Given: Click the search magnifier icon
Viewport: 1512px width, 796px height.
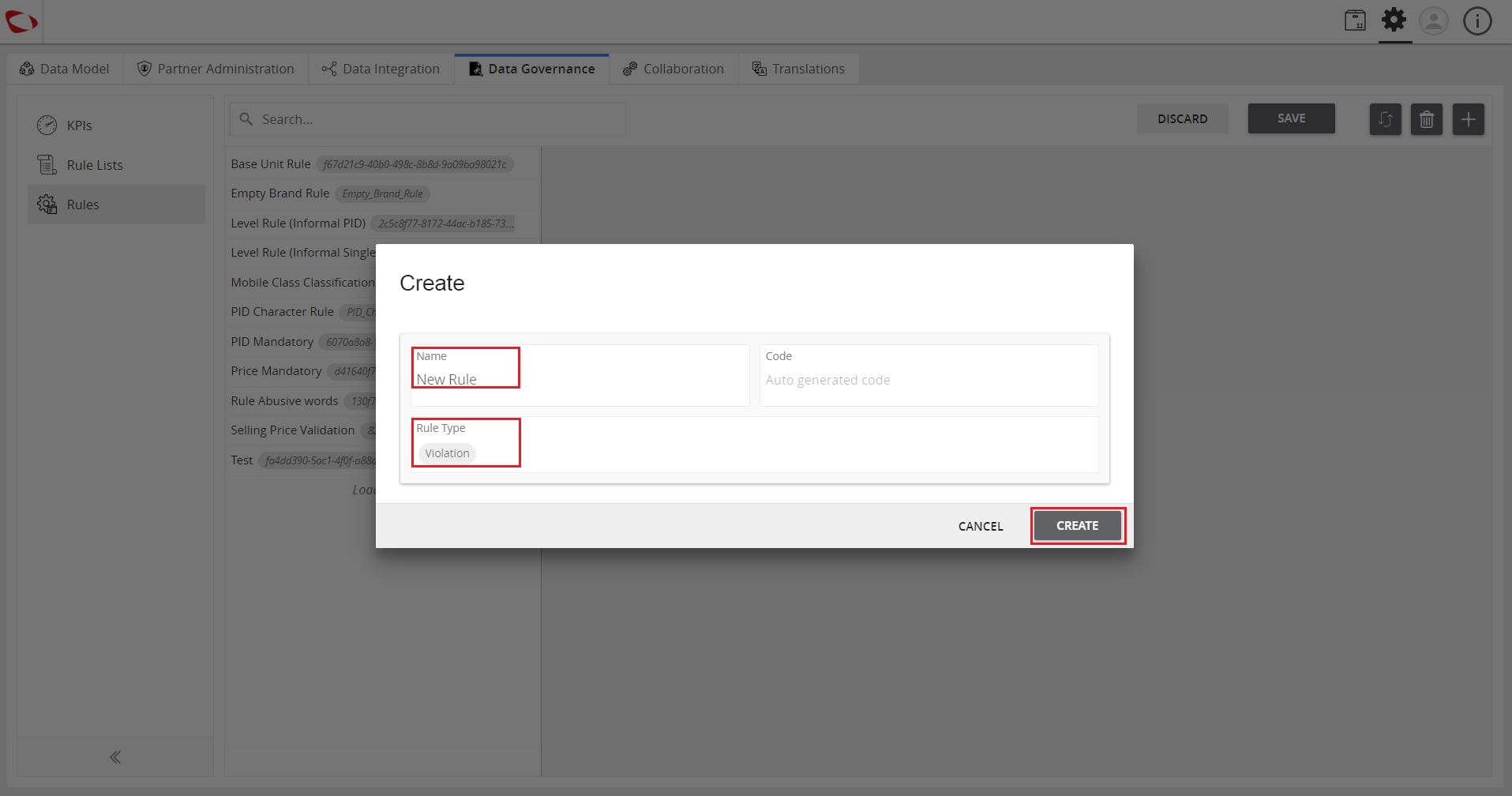Looking at the screenshot, I should (246, 119).
